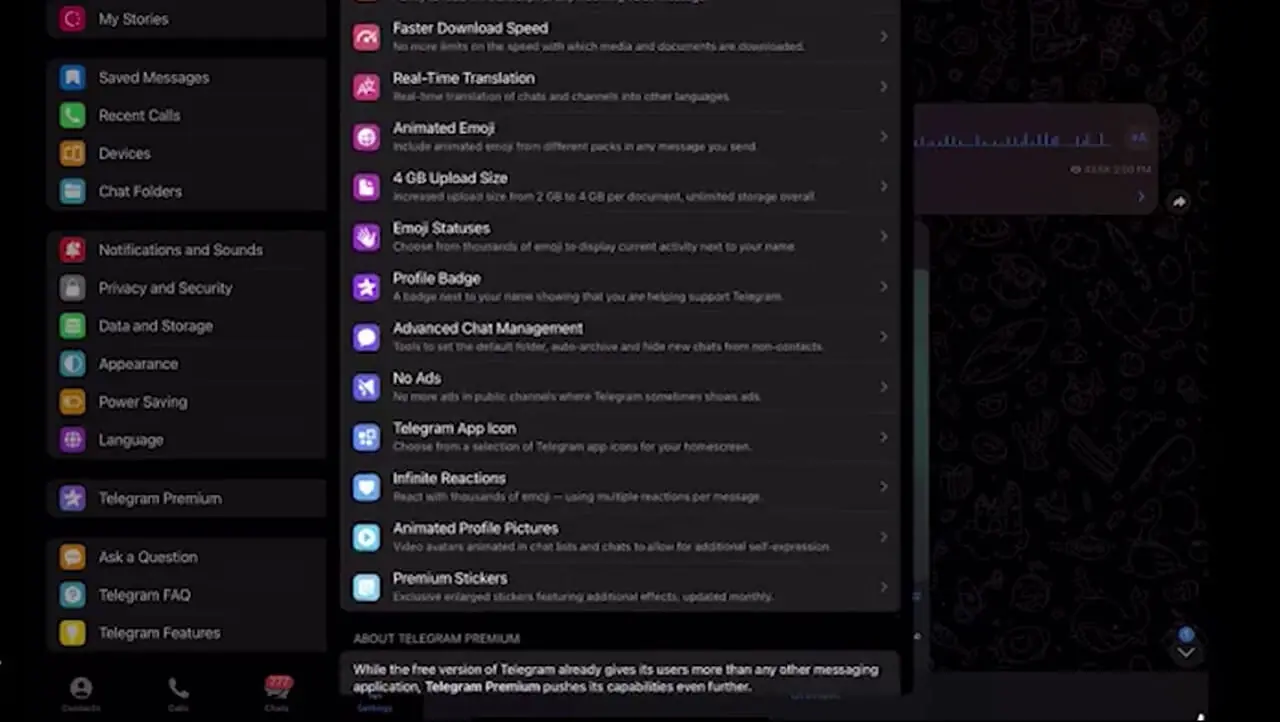Switch to the Contacts tab
1280x722 pixels.
[81, 694]
